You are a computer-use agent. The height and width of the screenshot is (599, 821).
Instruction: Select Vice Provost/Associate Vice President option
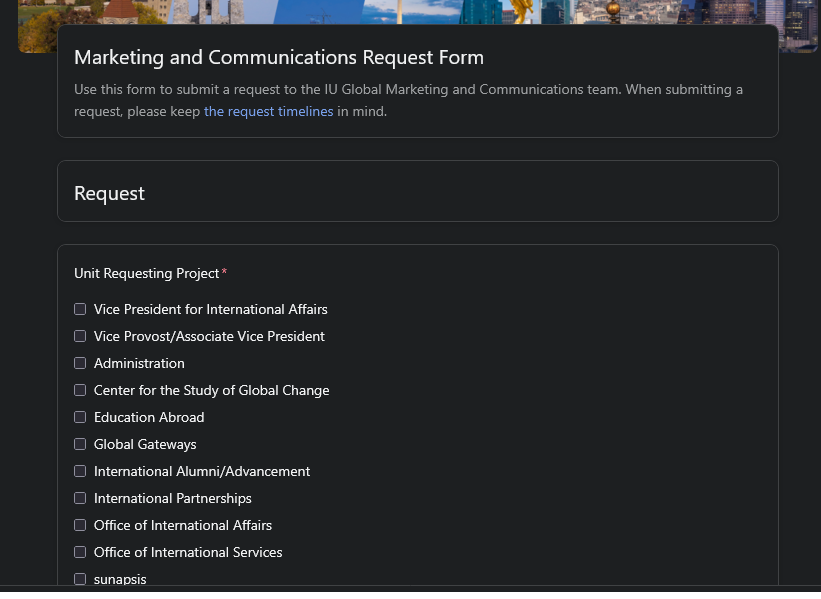pyautogui.click(x=80, y=336)
